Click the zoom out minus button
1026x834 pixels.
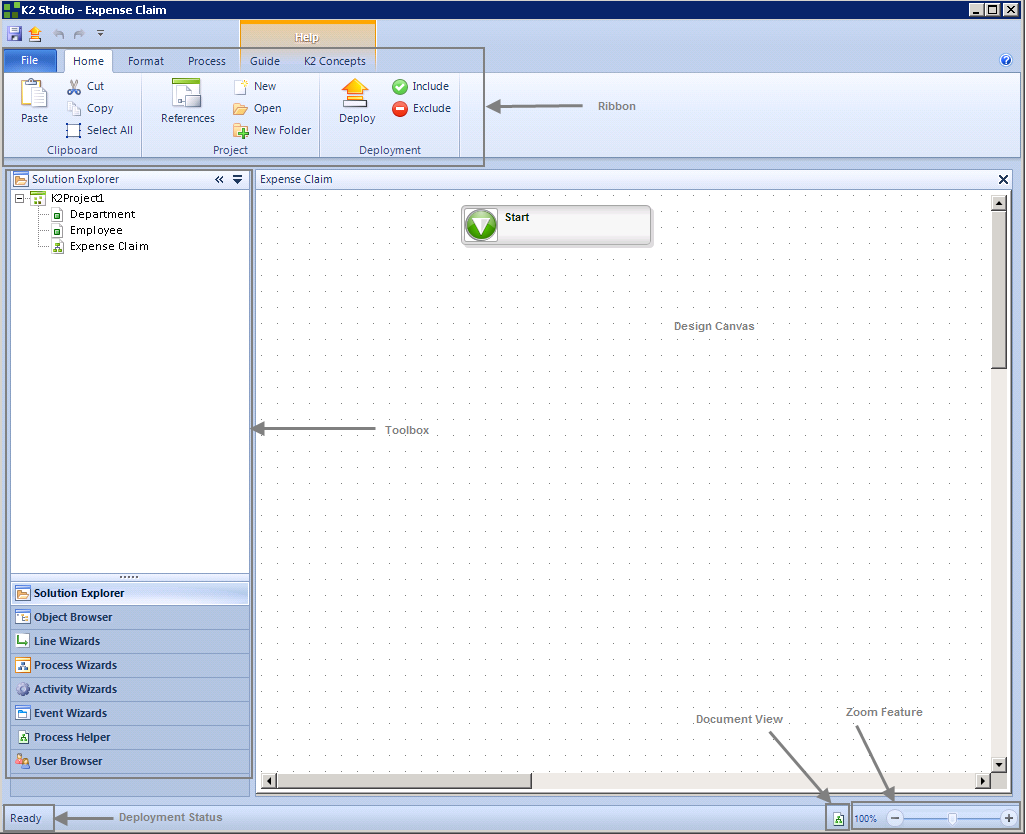tap(895, 818)
